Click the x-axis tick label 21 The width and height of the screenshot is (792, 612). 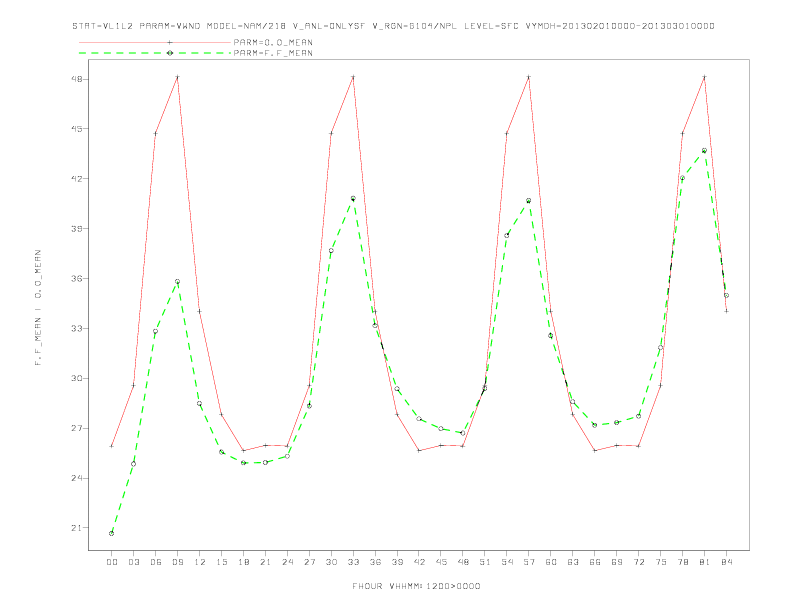click(x=265, y=562)
